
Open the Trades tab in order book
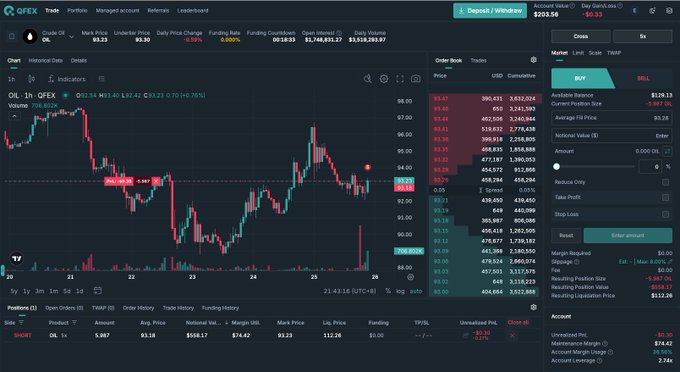pyautogui.click(x=478, y=60)
